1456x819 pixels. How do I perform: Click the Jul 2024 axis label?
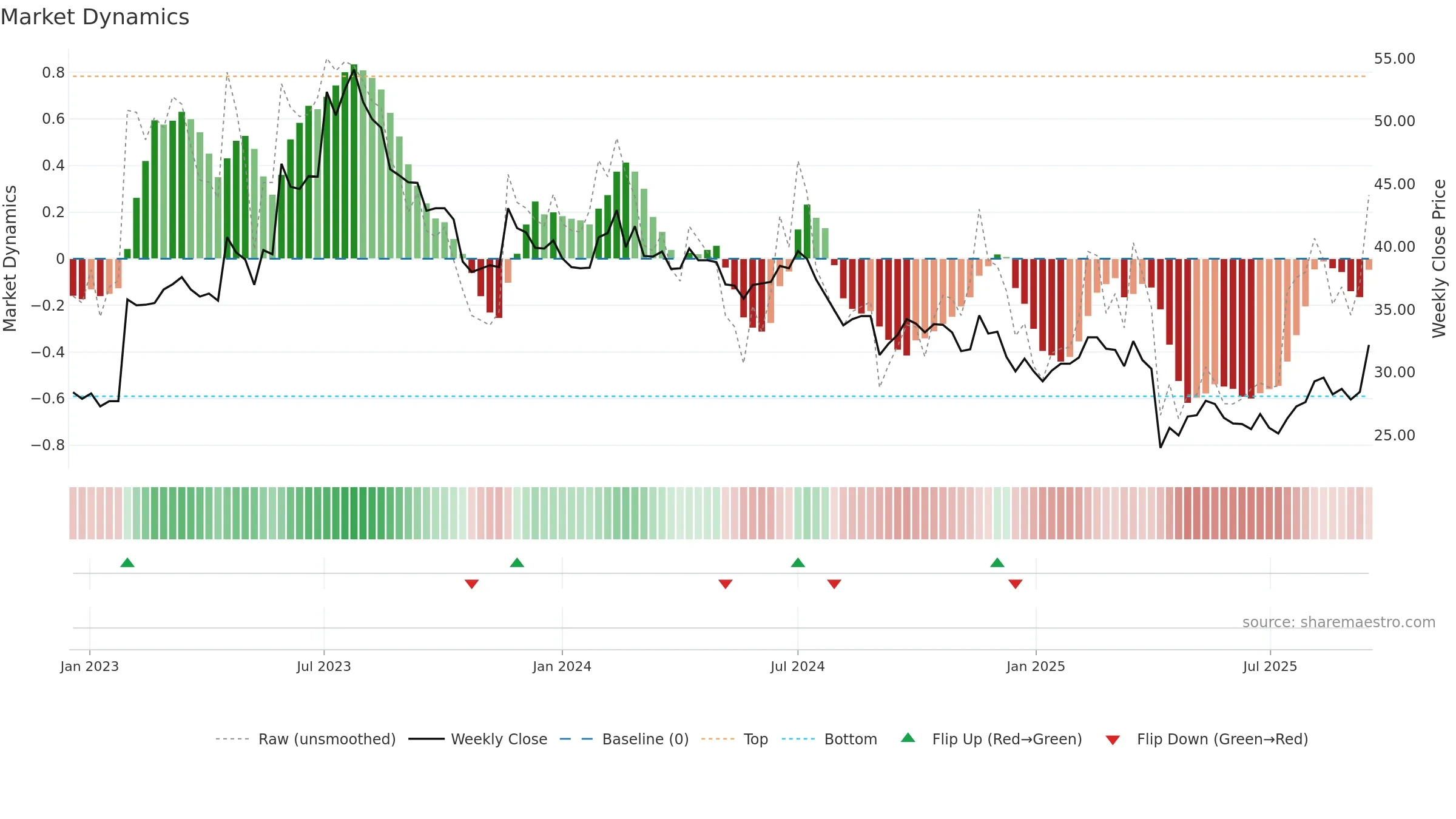(798, 666)
